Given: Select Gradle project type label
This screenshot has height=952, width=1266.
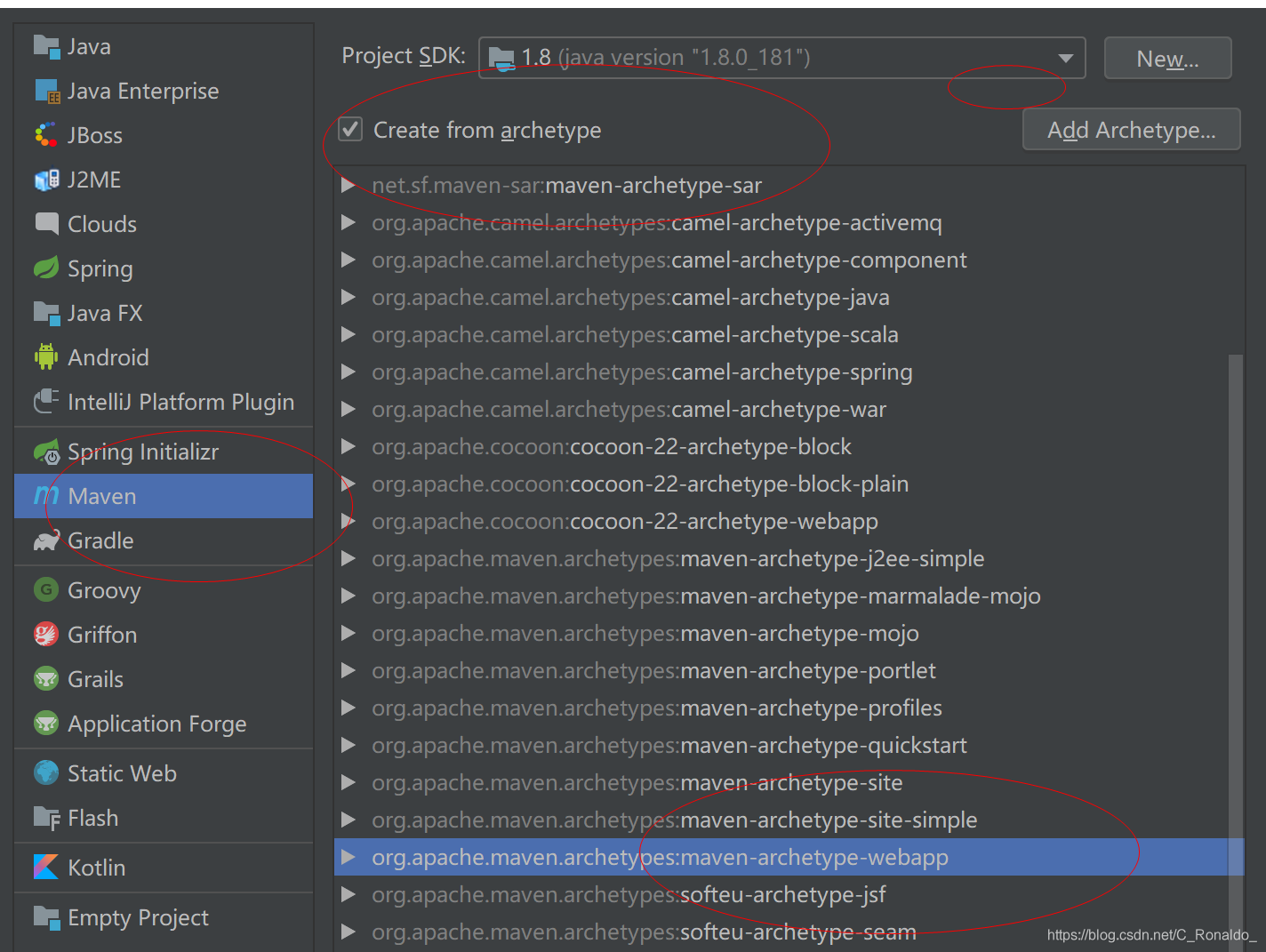Looking at the screenshot, I should (x=100, y=540).
